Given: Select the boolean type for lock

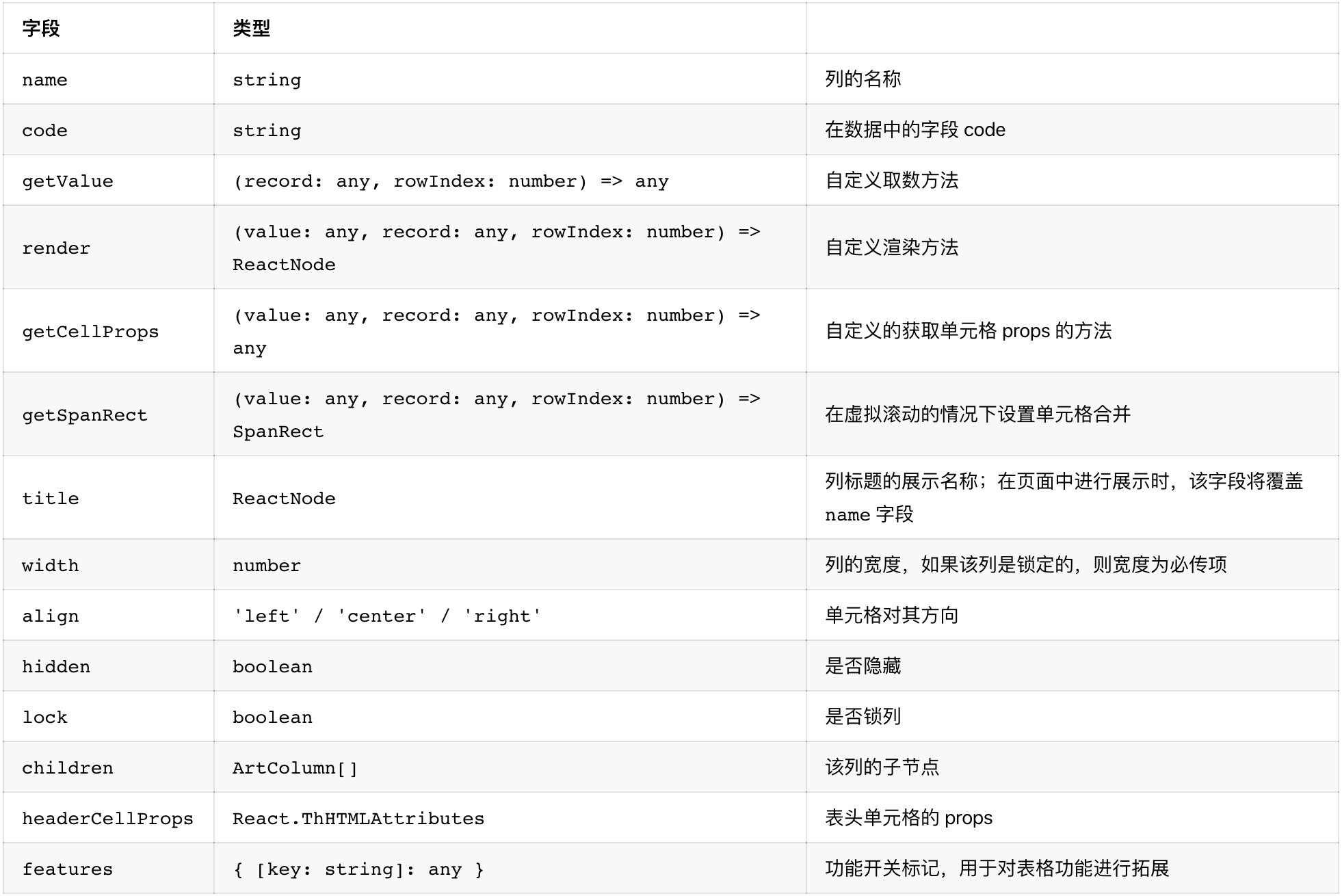Looking at the screenshot, I should point(272,717).
